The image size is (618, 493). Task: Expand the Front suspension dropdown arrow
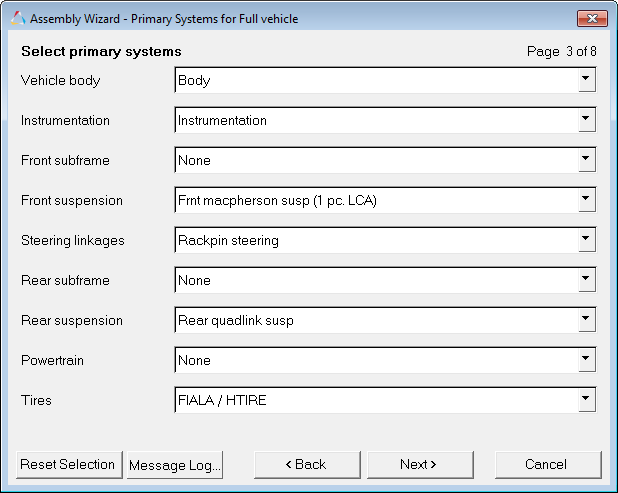pos(586,200)
